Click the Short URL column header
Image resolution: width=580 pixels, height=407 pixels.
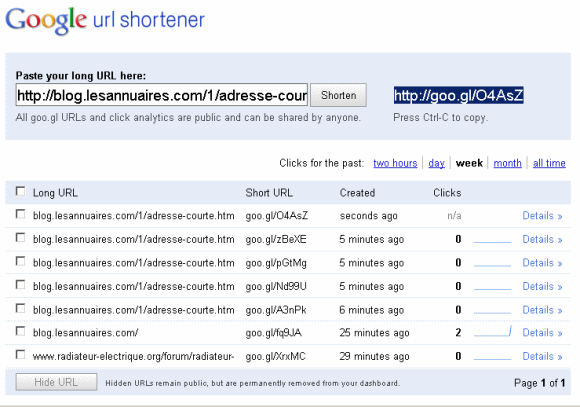pos(269,193)
